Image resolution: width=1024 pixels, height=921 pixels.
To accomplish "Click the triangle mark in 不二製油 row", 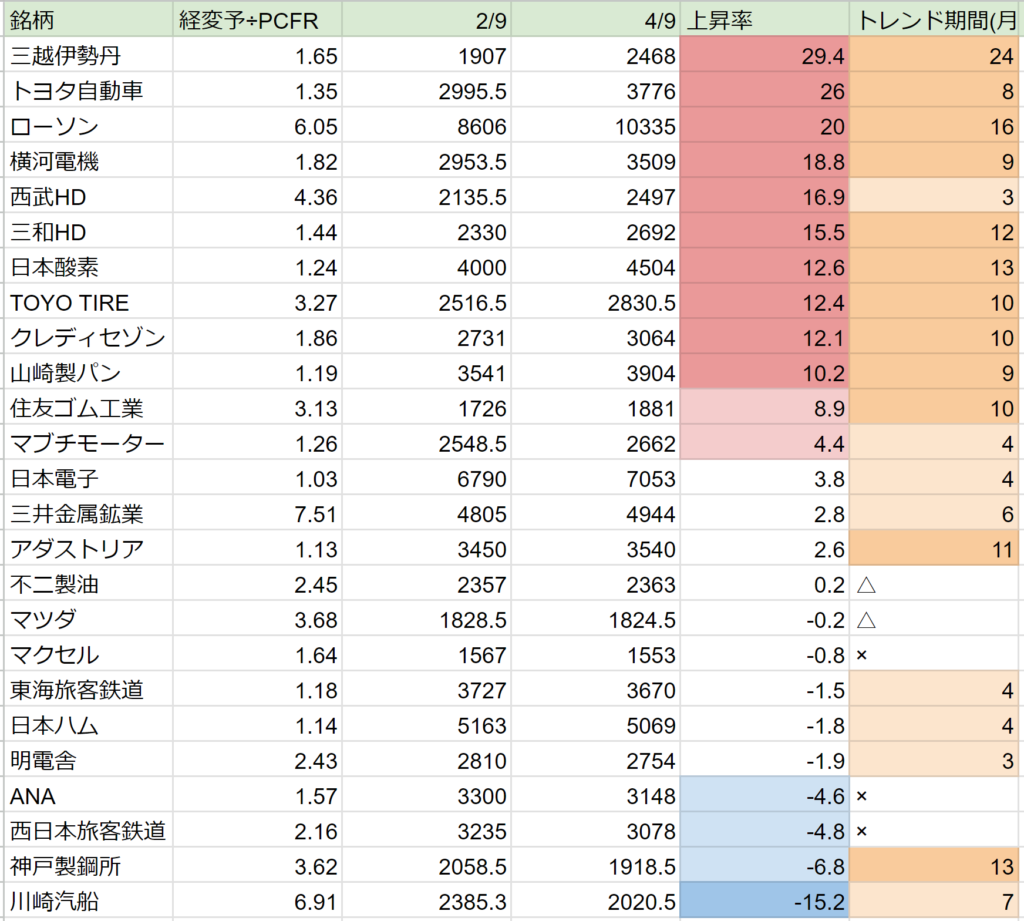I will click(866, 585).
